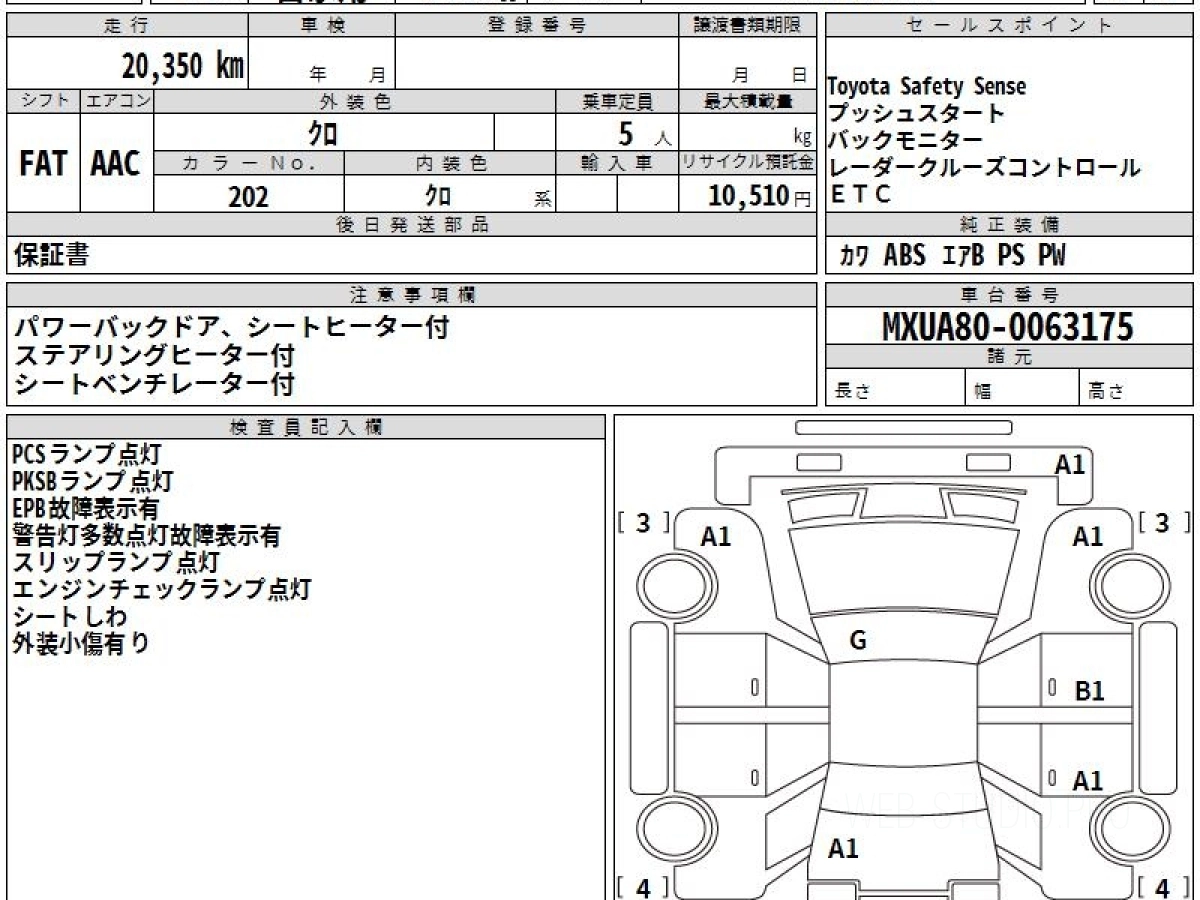This screenshot has height=900, width=1200.
Task: Click the PCSランプ点灯 note
Action: click(86, 454)
